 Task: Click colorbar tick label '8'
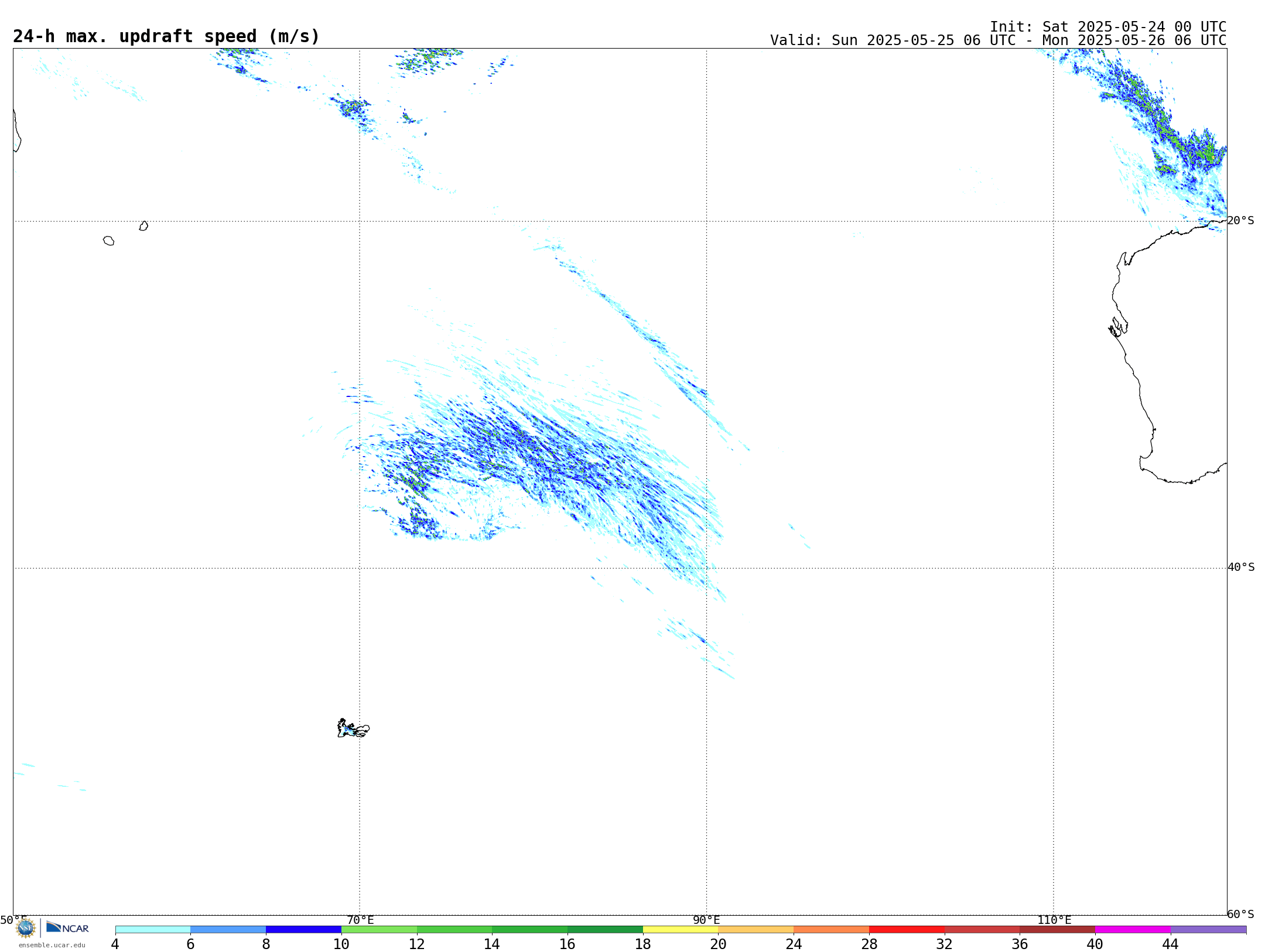click(x=266, y=944)
